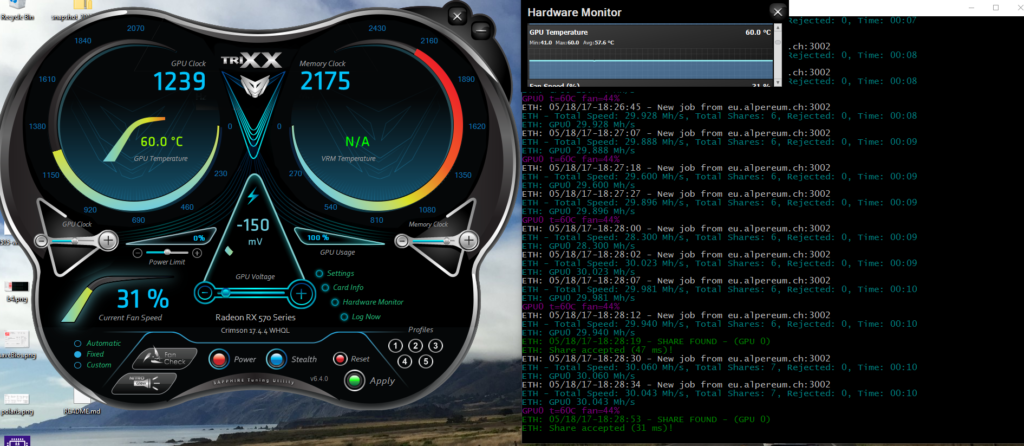Load profile 2
1024x446 pixels.
415,346
